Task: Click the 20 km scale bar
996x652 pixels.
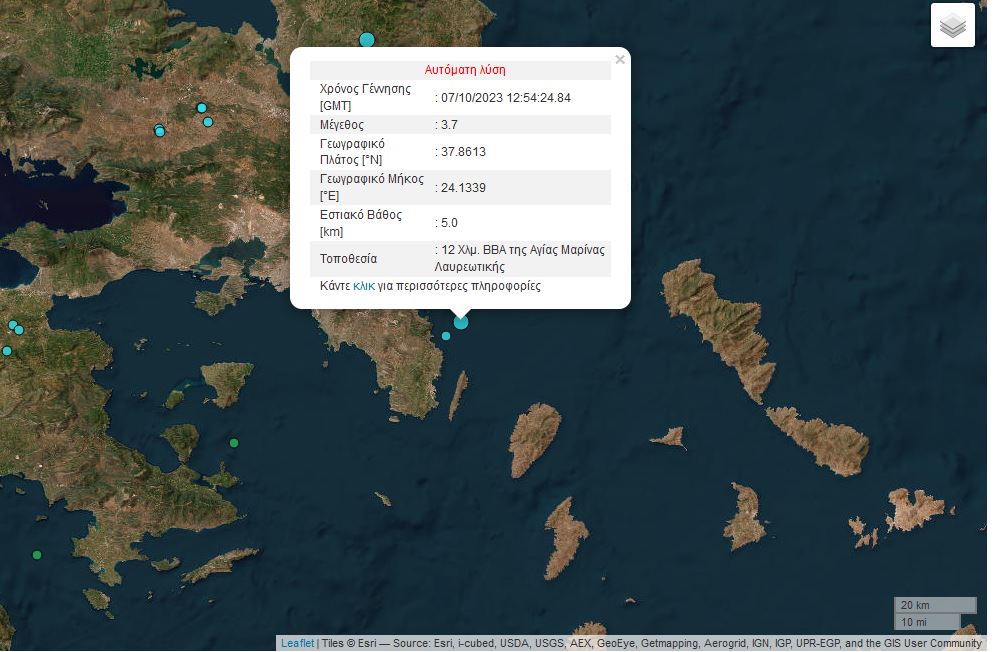Action: click(x=934, y=605)
